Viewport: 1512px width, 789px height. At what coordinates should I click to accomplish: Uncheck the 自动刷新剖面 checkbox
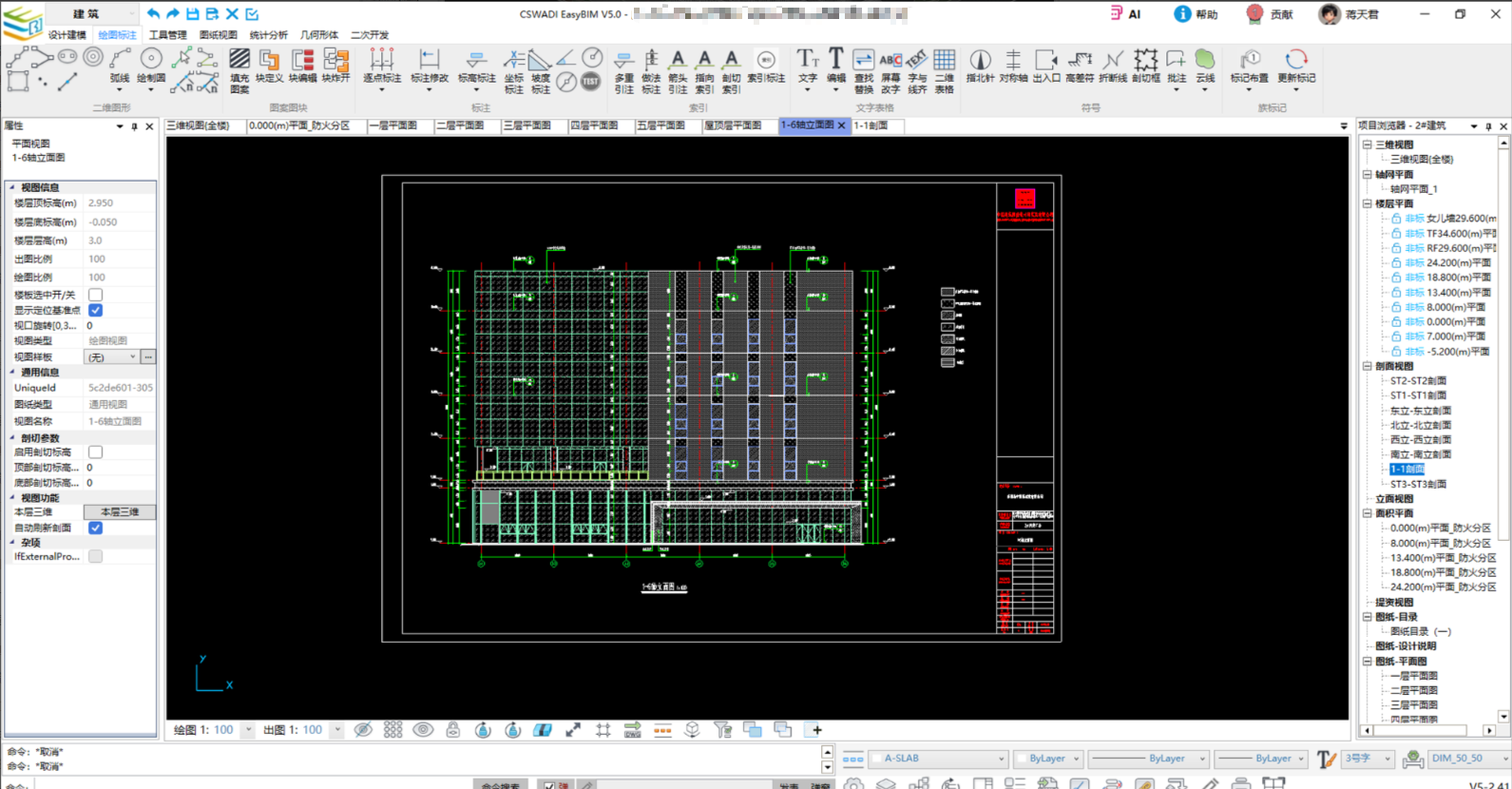(96, 528)
